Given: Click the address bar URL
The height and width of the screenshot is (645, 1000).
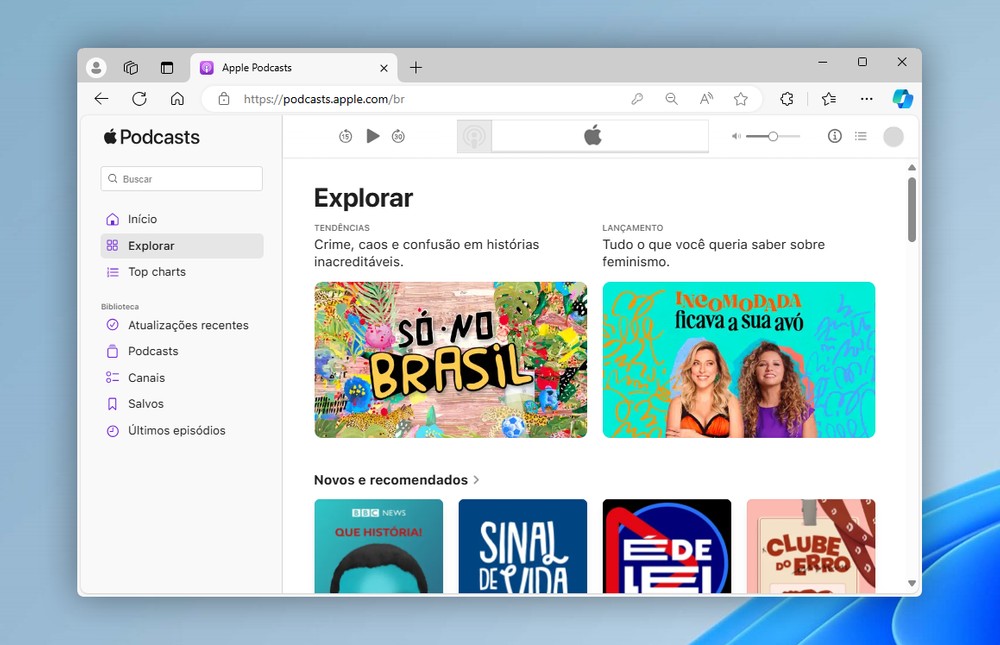Looking at the screenshot, I should pos(324,99).
